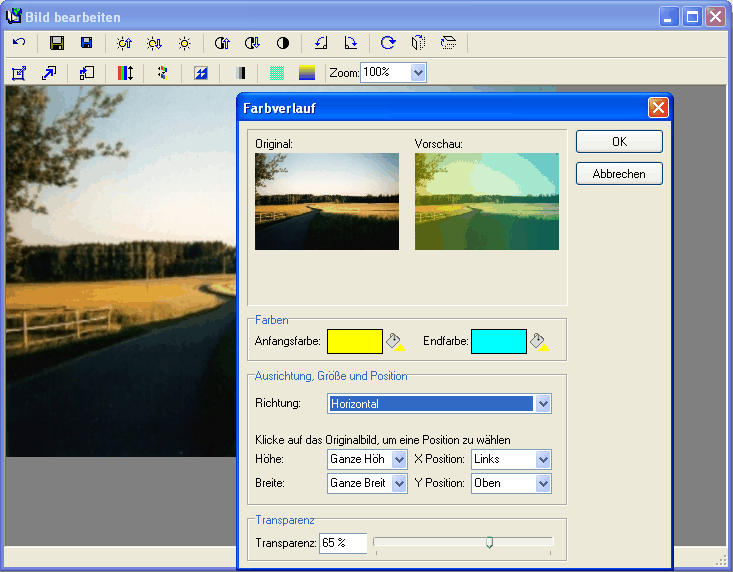Pick Anfangsfarbe with the paint bucket icon
The height and width of the screenshot is (572, 733).
click(x=395, y=342)
